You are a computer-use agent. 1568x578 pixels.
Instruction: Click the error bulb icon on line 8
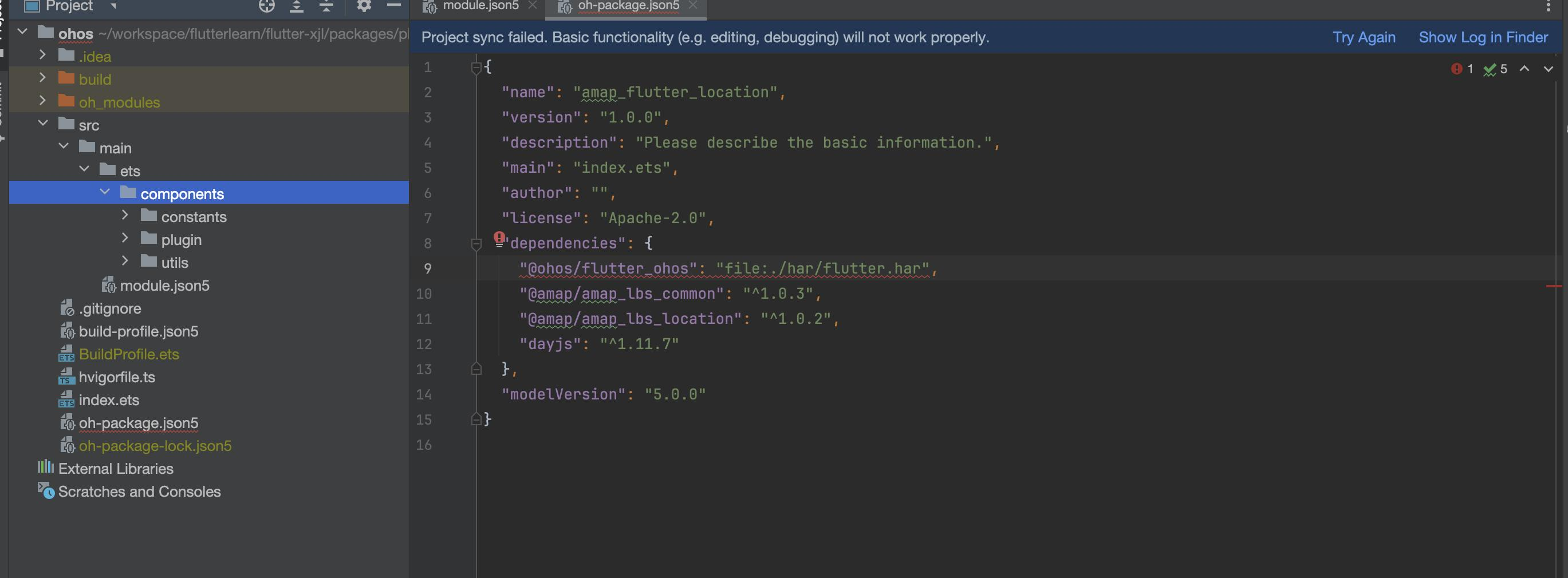[x=499, y=239]
